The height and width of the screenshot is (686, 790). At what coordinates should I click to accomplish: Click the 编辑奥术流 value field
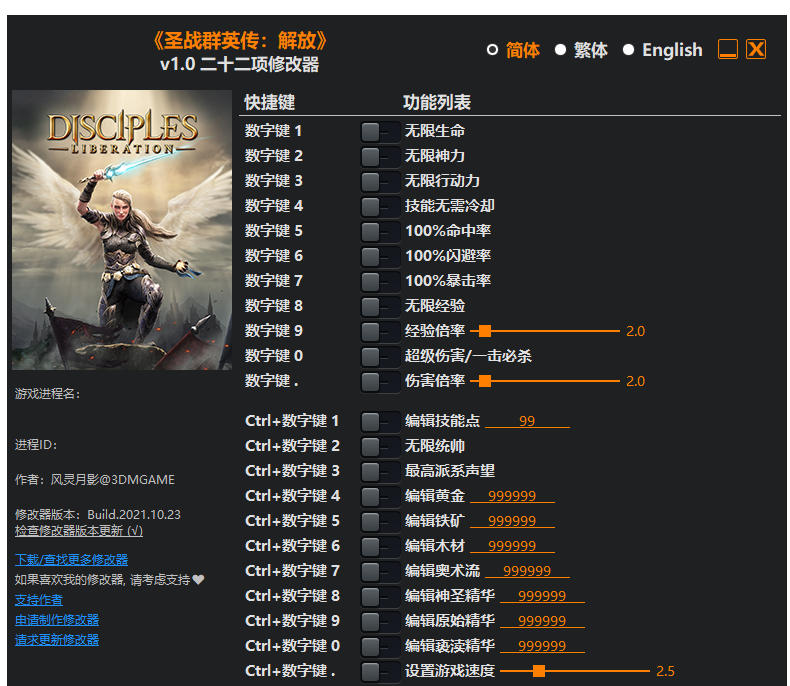point(527,571)
